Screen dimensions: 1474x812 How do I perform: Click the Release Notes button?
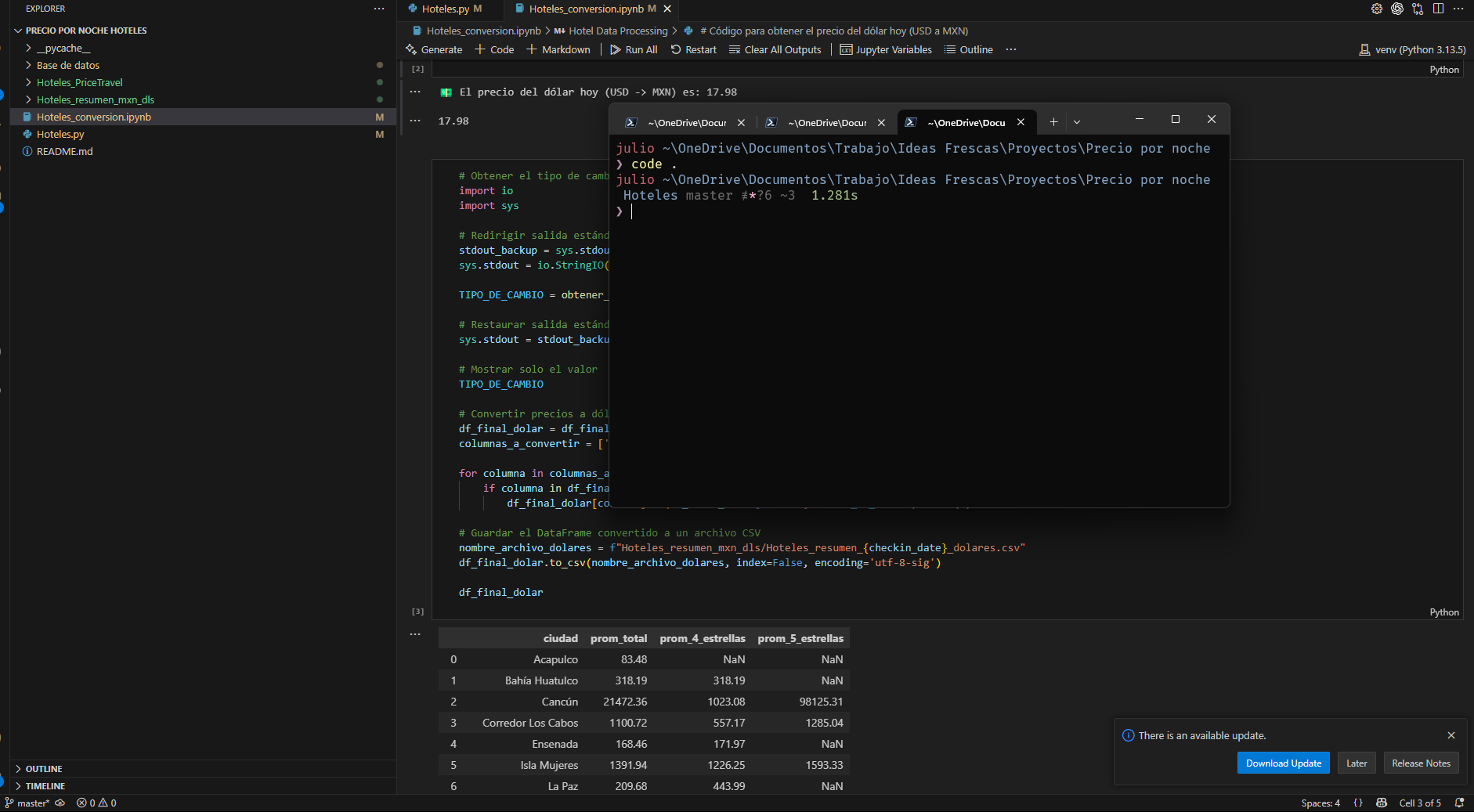1421,763
